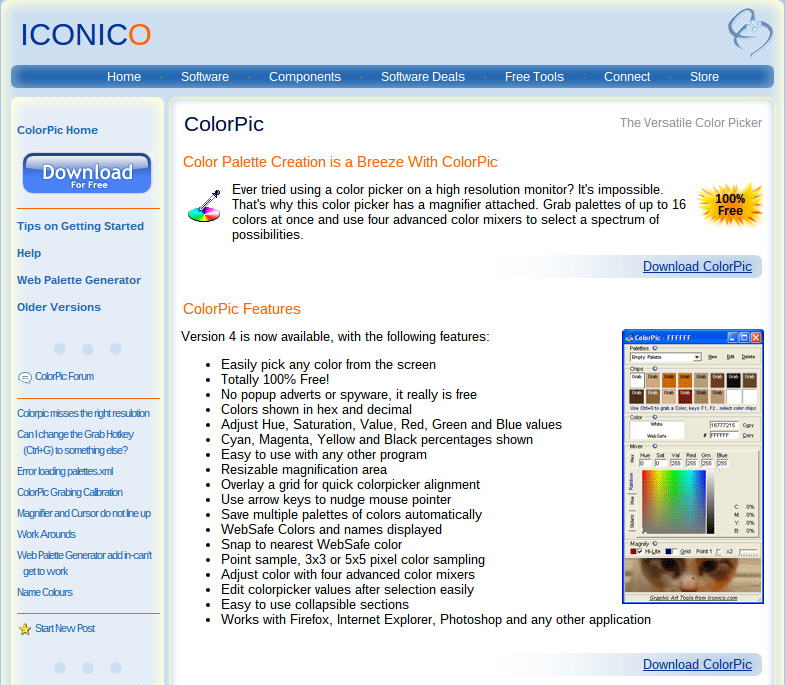Click Start New Post link
Screen dimensions: 785x685
(65, 629)
